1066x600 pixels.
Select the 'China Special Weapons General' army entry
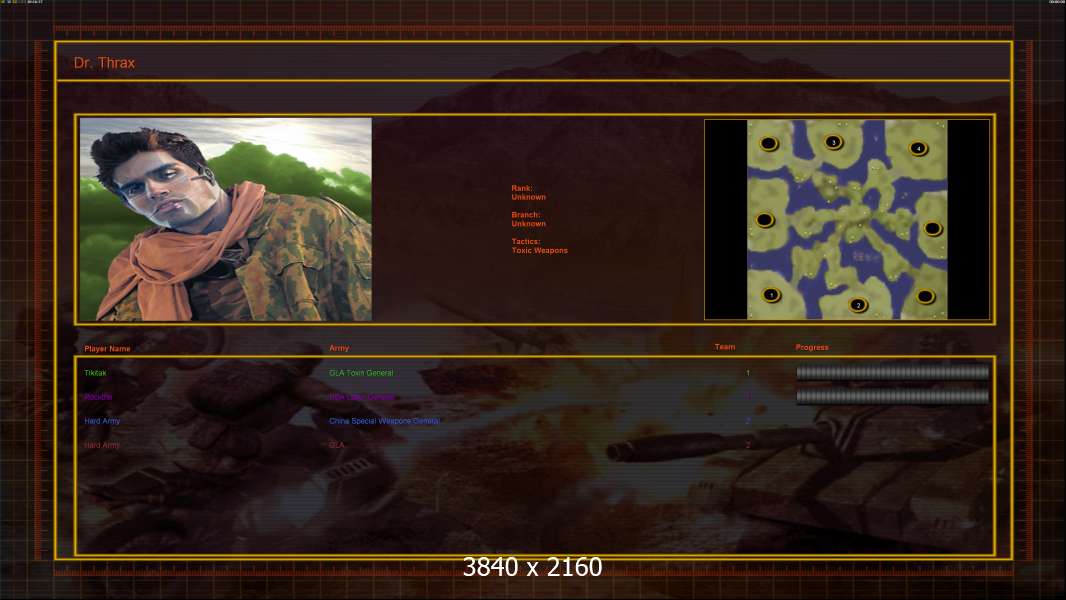pos(384,421)
